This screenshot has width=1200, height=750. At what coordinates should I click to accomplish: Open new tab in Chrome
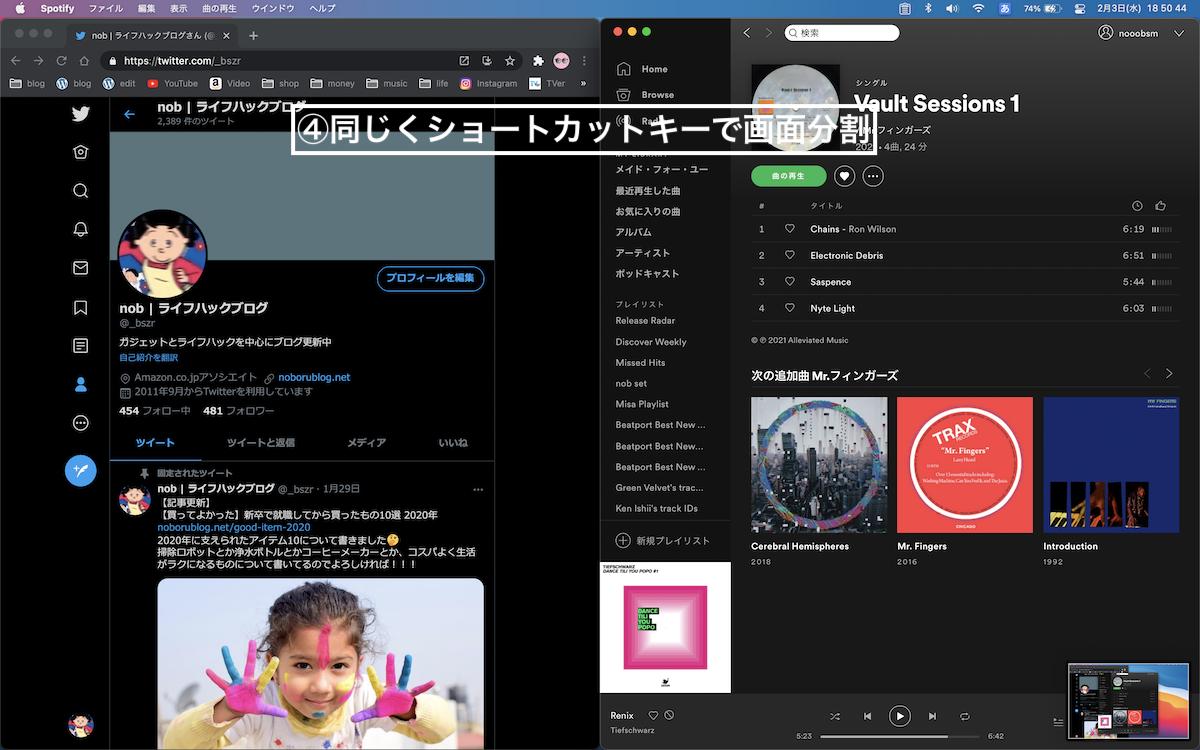pyautogui.click(x=253, y=35)
